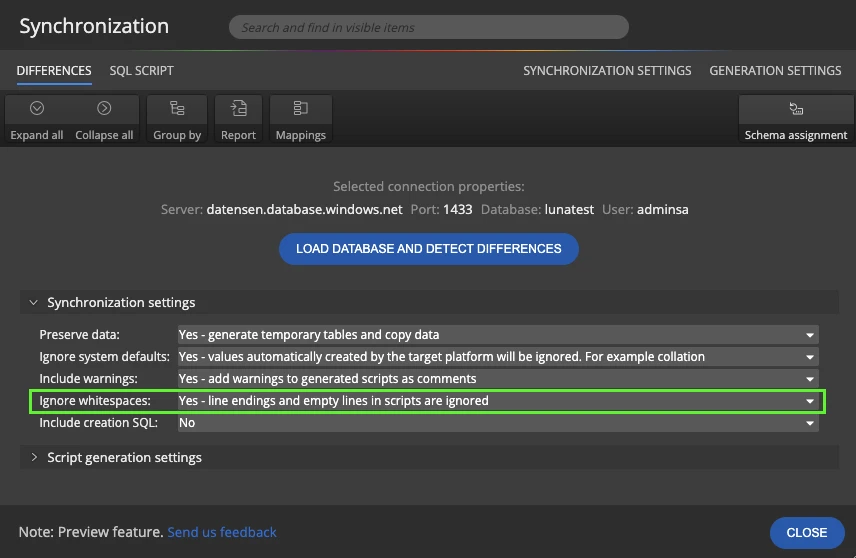
Task: Open Schema assignment from the toolbar
Action: [x=795, y=119]
